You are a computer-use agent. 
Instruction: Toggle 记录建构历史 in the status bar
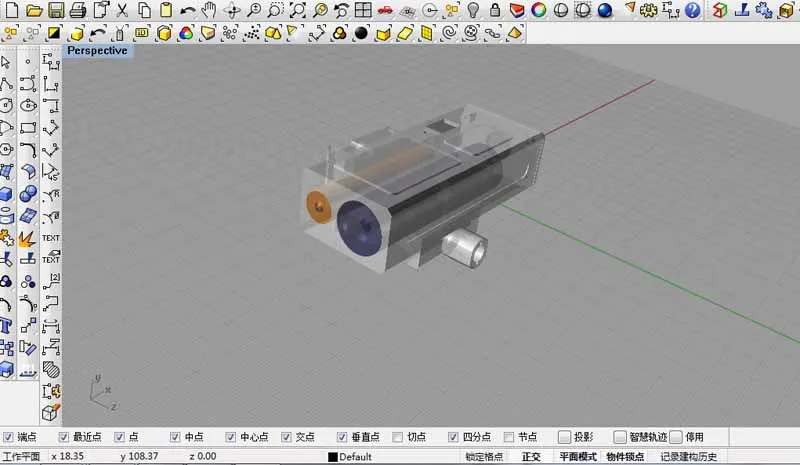pyautogui.click(x=689, y=457)
